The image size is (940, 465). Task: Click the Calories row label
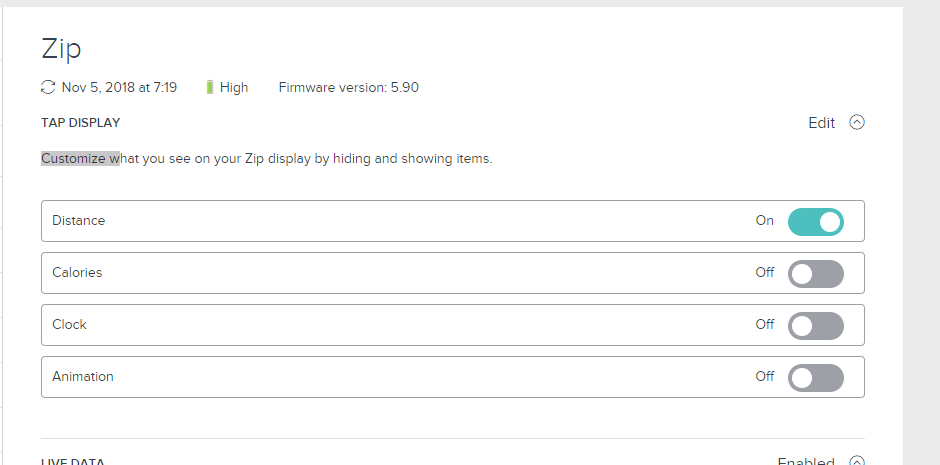pos(77,273)
